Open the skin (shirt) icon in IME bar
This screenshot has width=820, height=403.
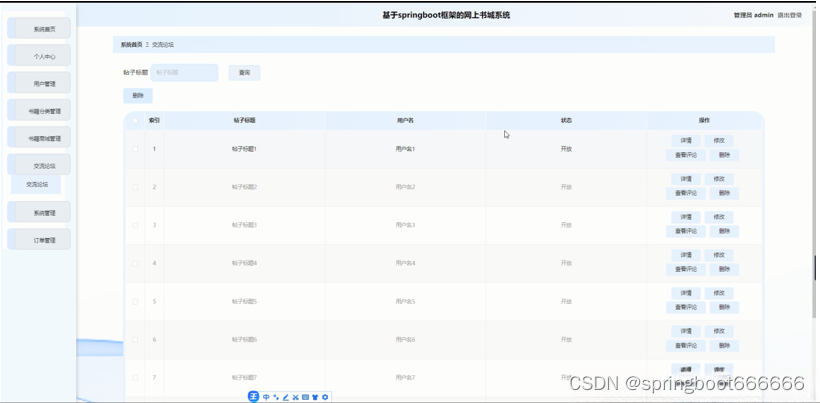pos(315,397)
